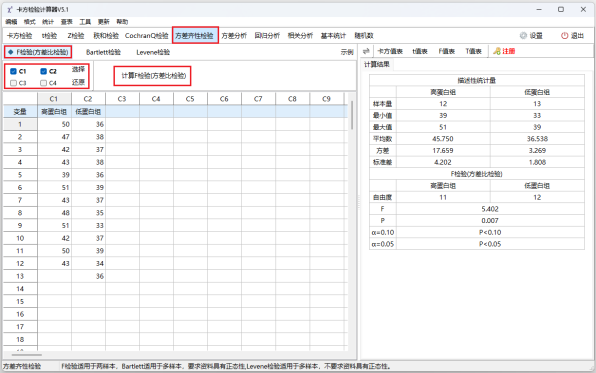596x373 pixels.
Task: Select the F检验(方差比检验) sub-tab
Action: click(38, 52)
